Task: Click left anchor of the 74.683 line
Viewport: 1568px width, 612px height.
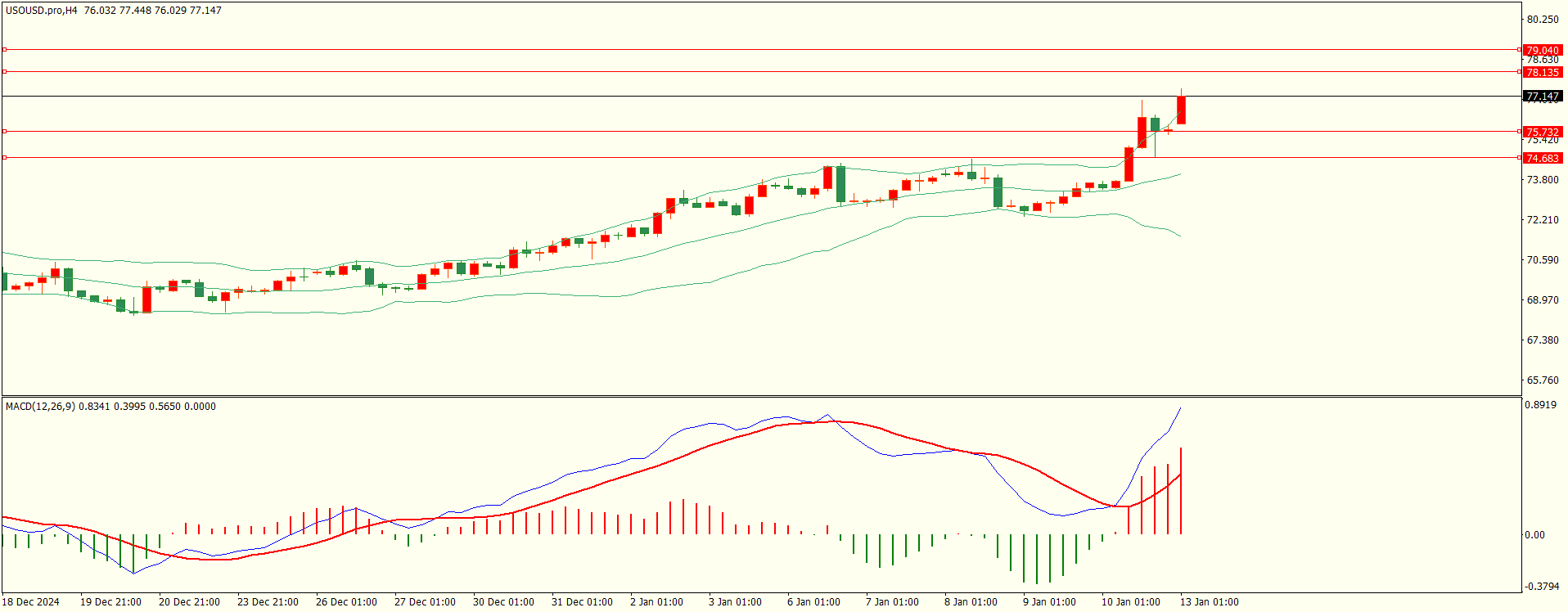Action: coord(5,157)
